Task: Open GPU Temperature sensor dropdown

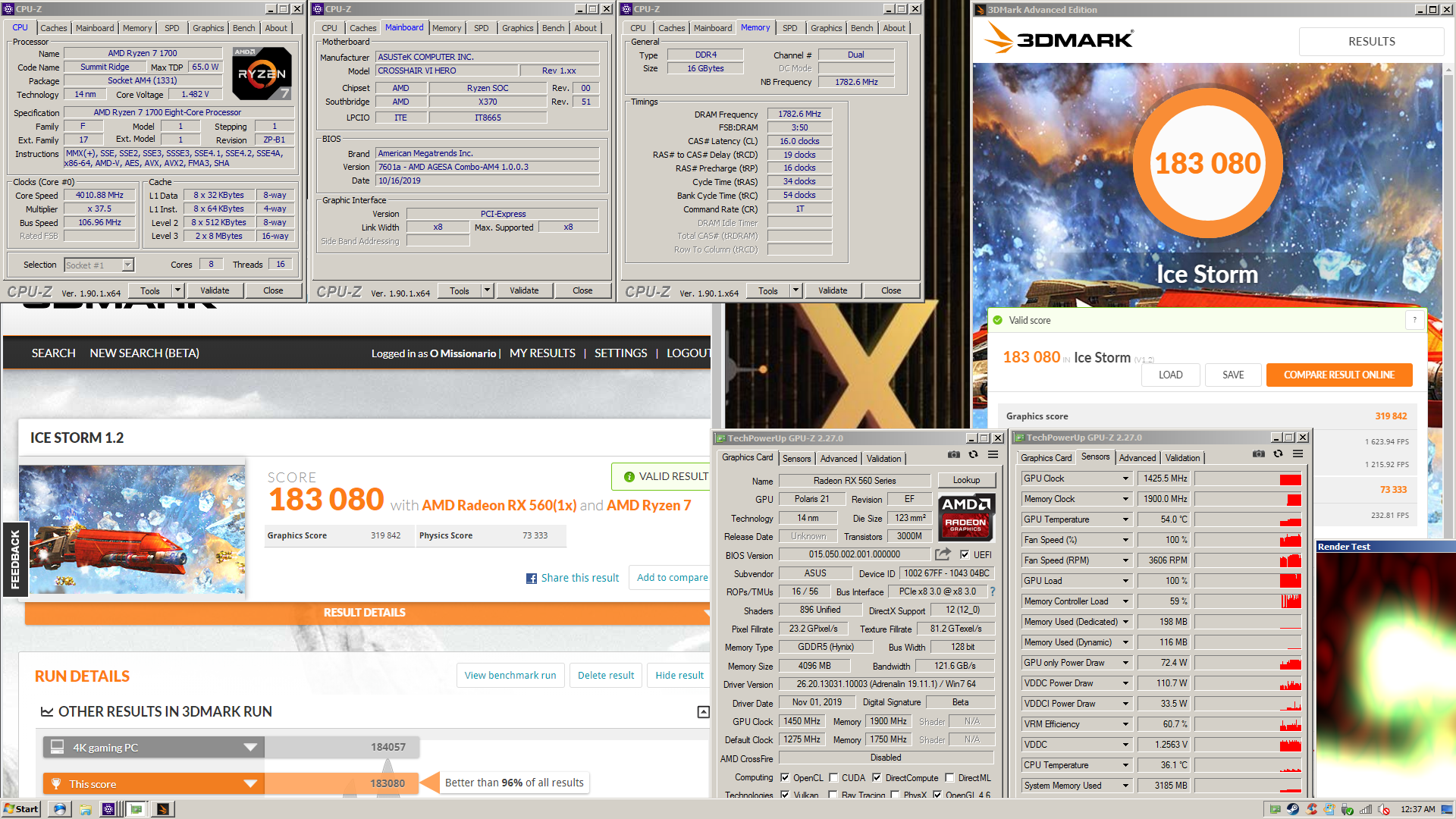Action: point(1125,519)
